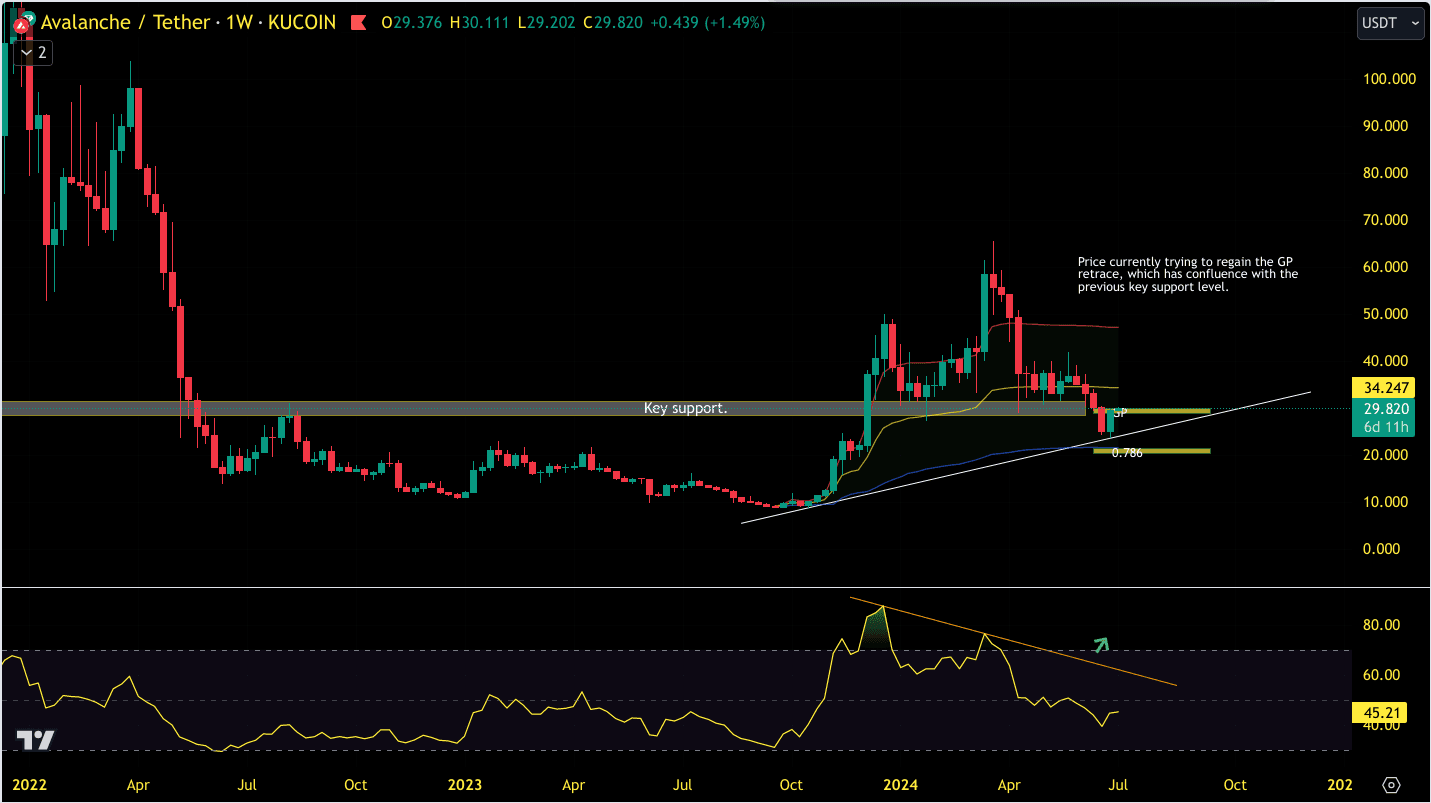The image size is (1431, 803).
Task: Click the low value L29.202
Action: (548, 22)
